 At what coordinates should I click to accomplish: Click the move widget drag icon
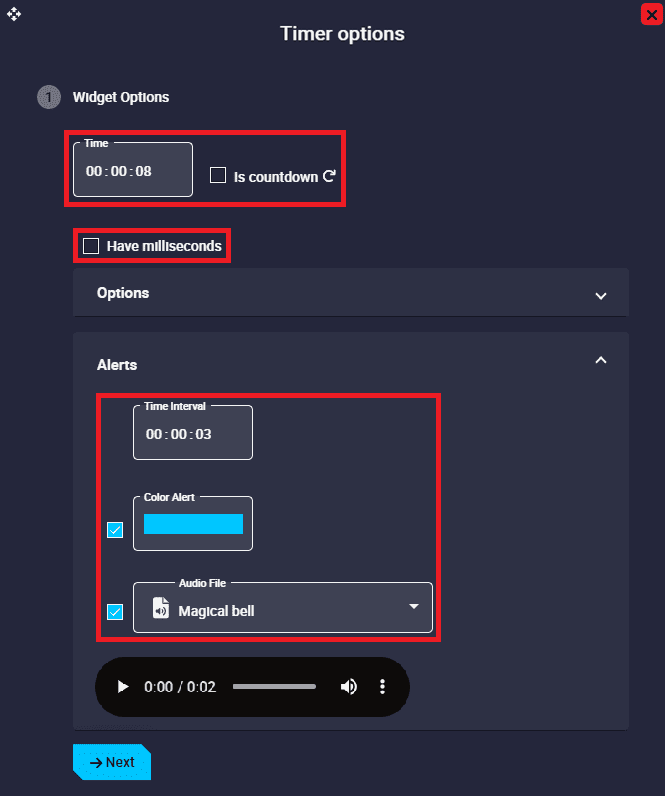tap(14, 14)
